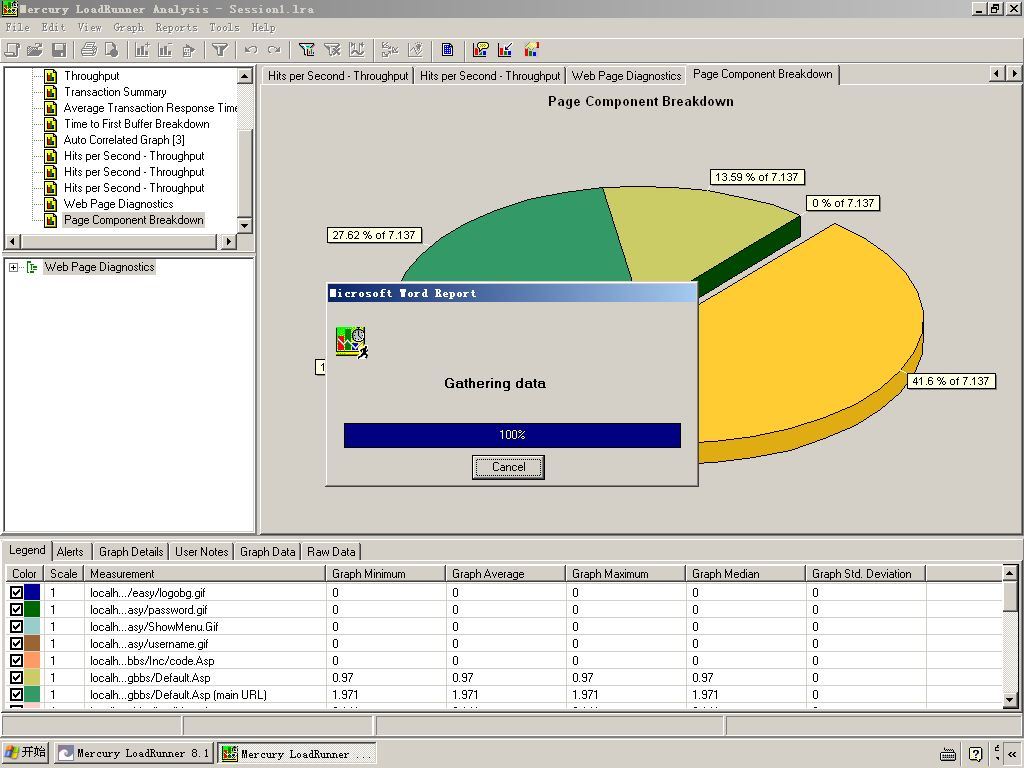Click the graph tree scroll-down arrow
The image size is (1024, 768).
pyautogui.click(x=245, y=225)
